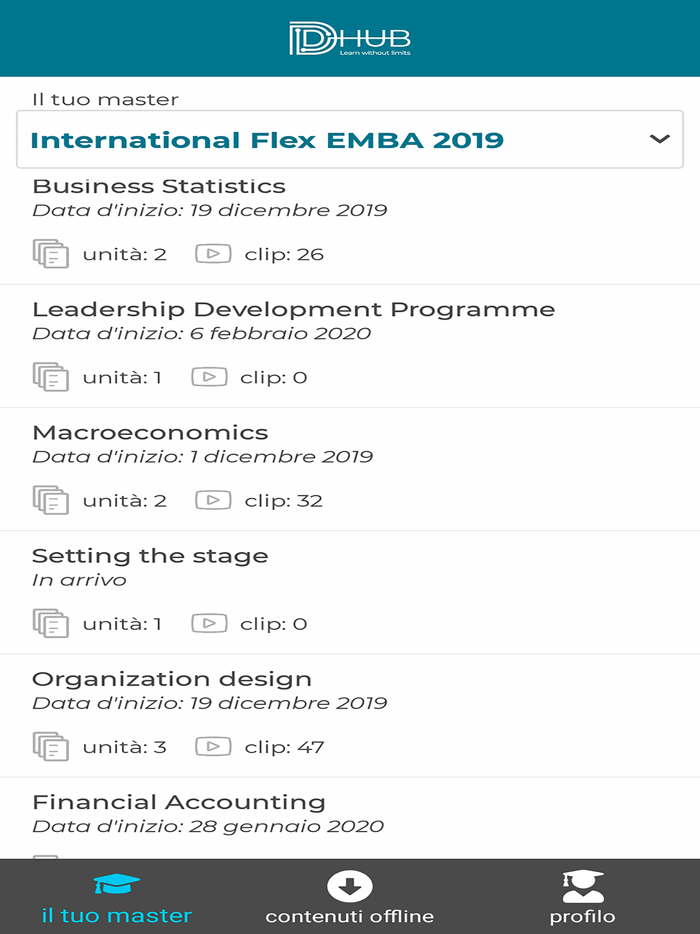The height and width of the screenshot is (934, 700).
Task: Switch to il tuo master tab
Action: [117, 897]
